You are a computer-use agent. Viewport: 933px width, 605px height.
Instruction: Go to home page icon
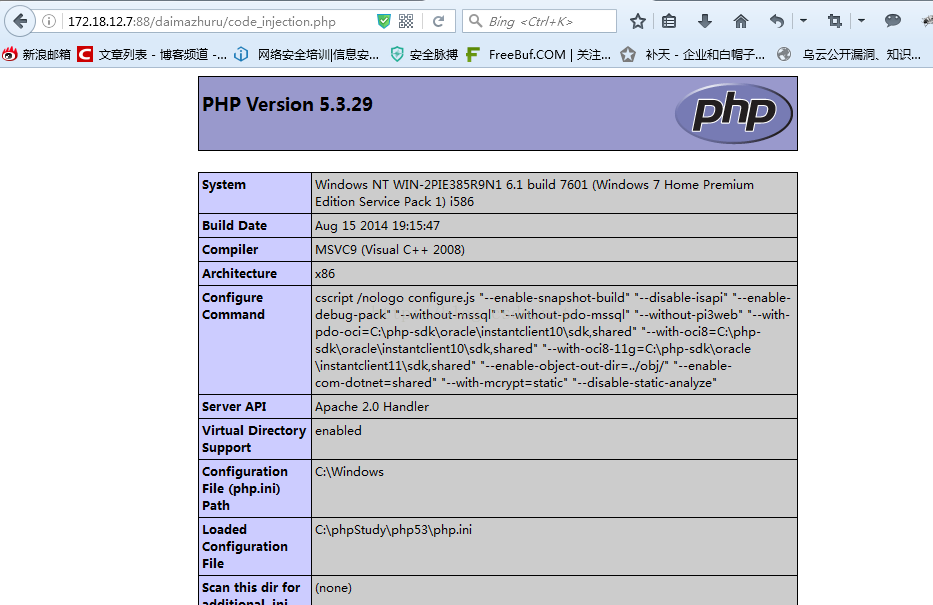[x=740, y=21]
